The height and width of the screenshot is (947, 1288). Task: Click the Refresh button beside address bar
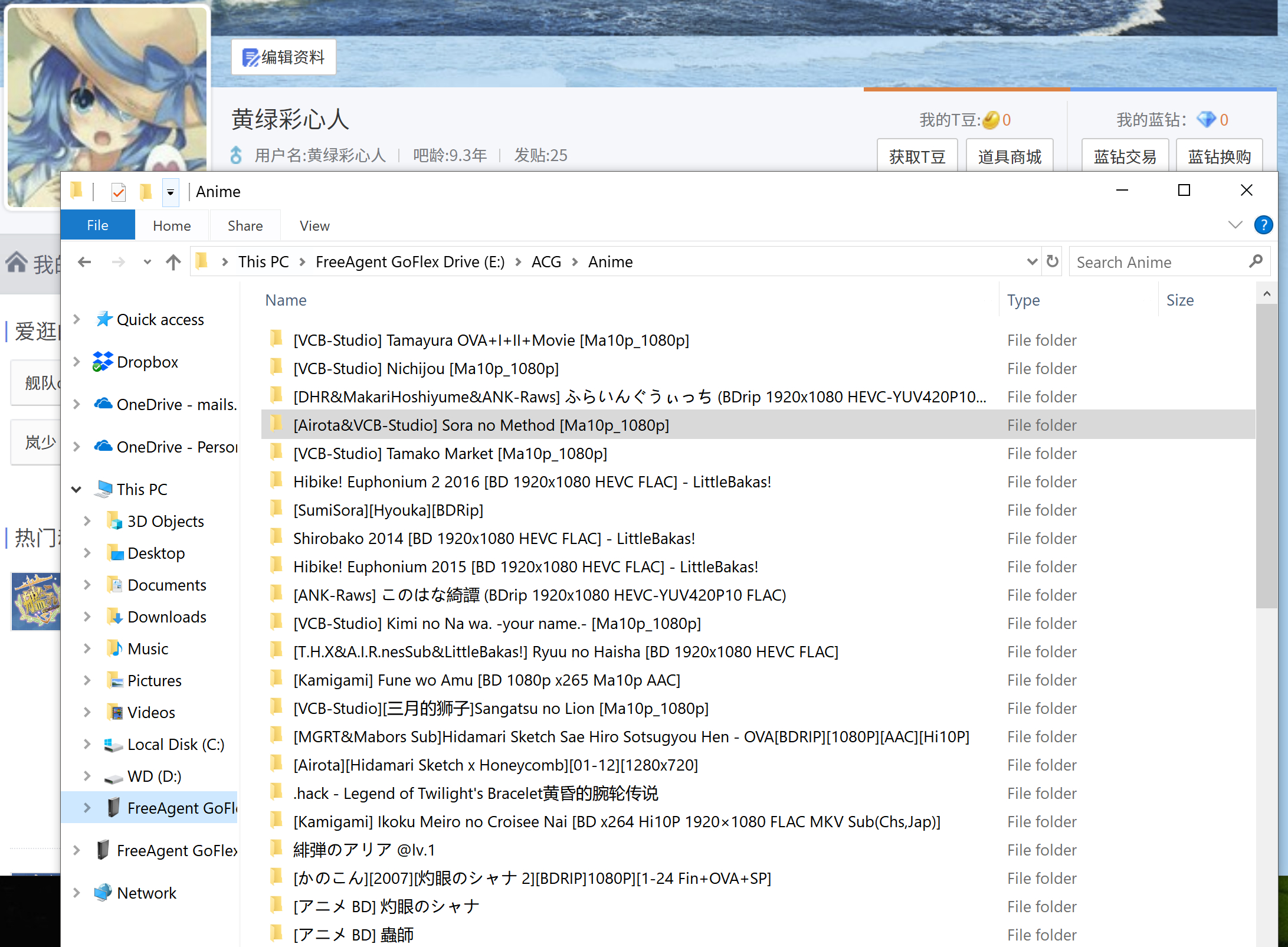[x=1052, y=261]
